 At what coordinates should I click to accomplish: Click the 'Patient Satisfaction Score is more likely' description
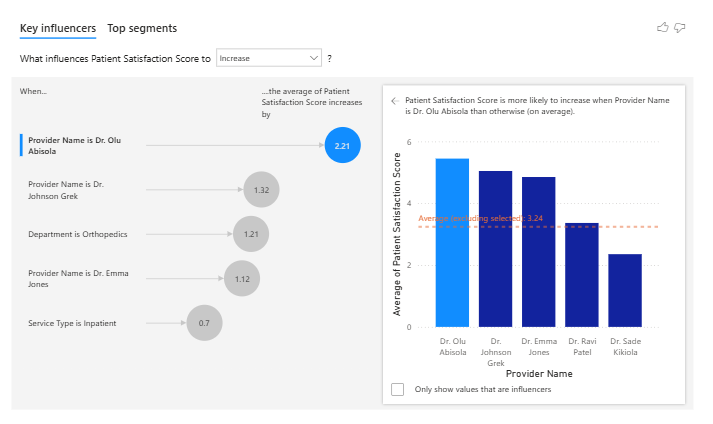[537, 106]
